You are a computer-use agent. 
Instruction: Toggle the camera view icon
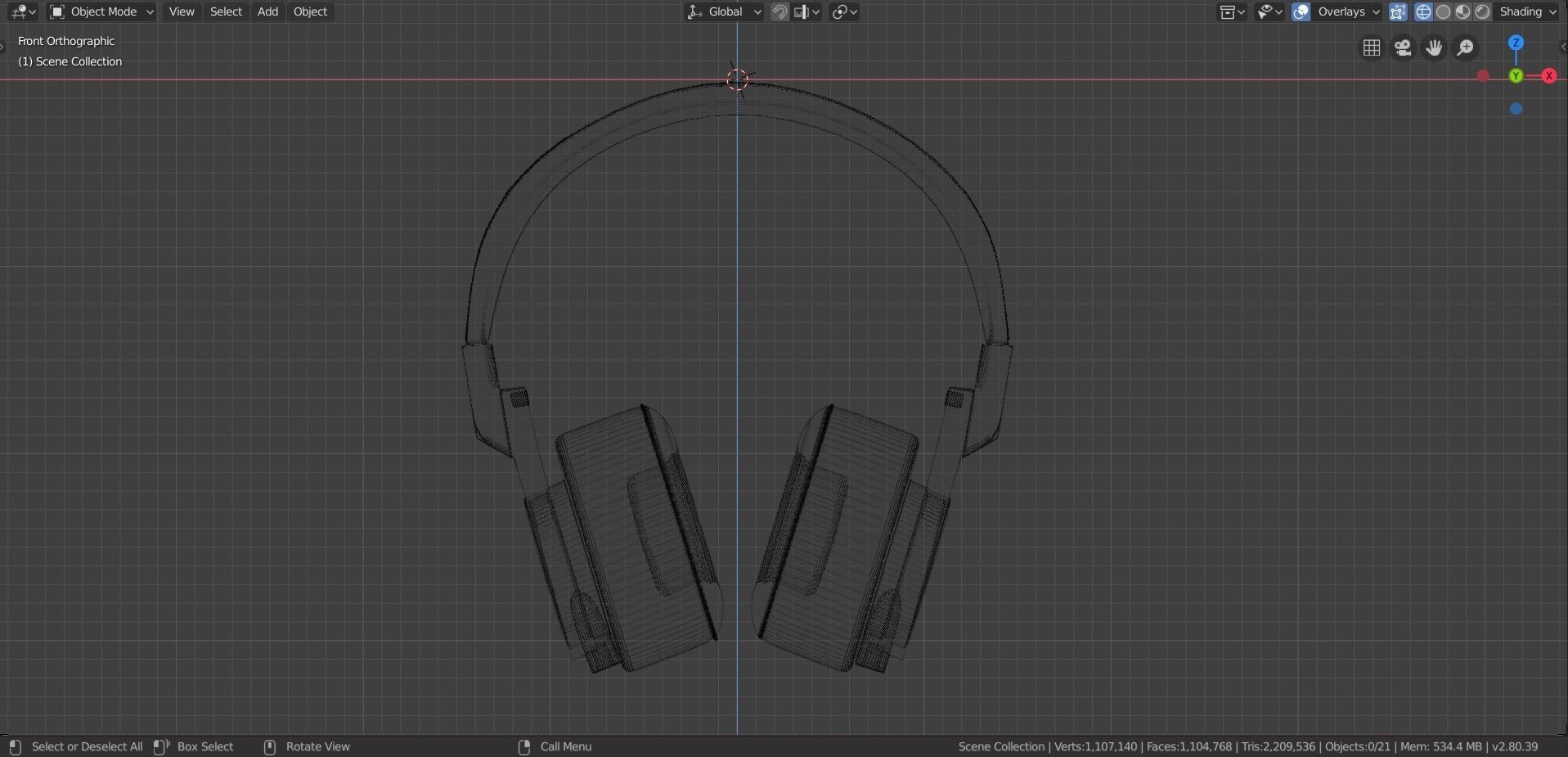click(x=1404, y=47)
